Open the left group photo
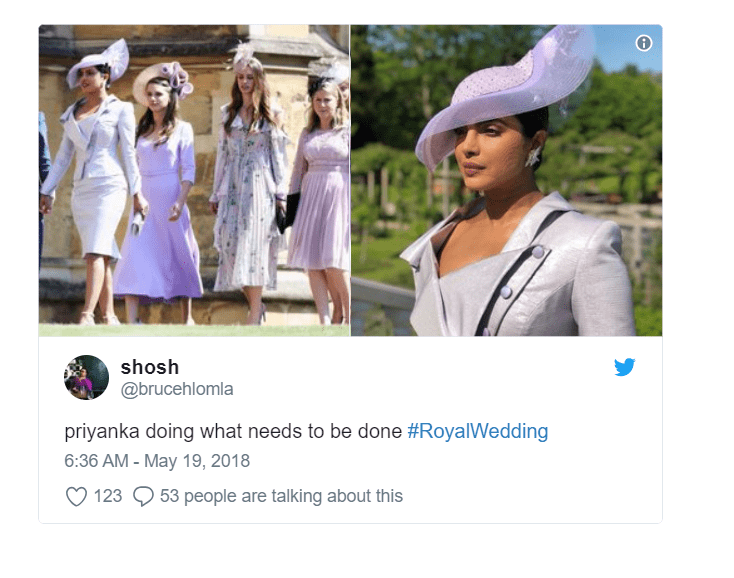The image size is (734, 578). coord(194,180)
